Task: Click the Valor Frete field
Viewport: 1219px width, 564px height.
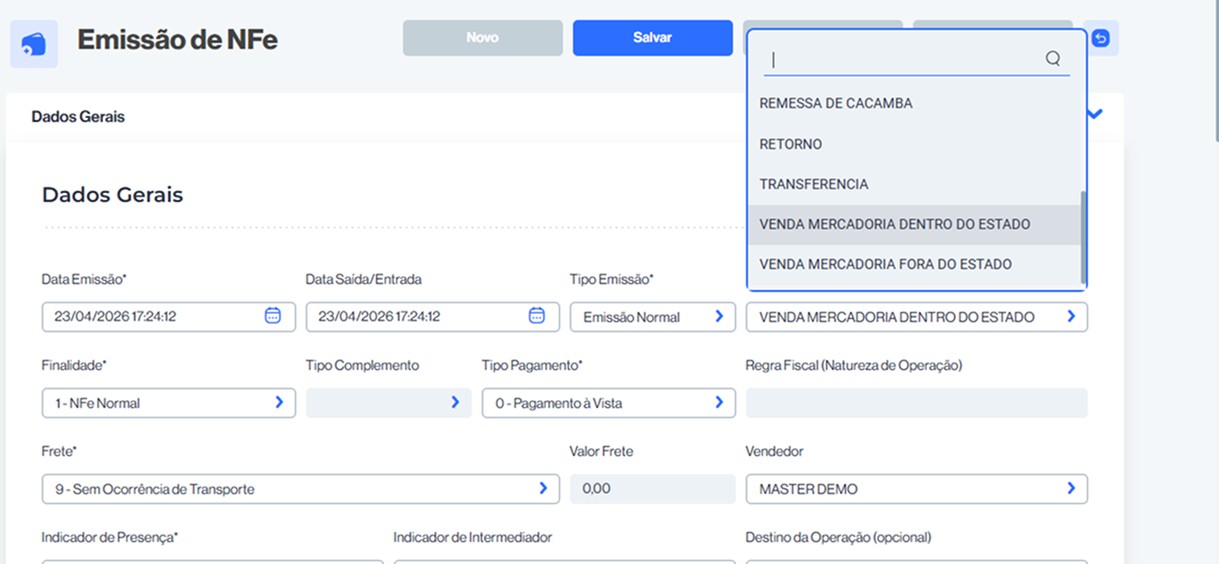Action: click(653, 489)
